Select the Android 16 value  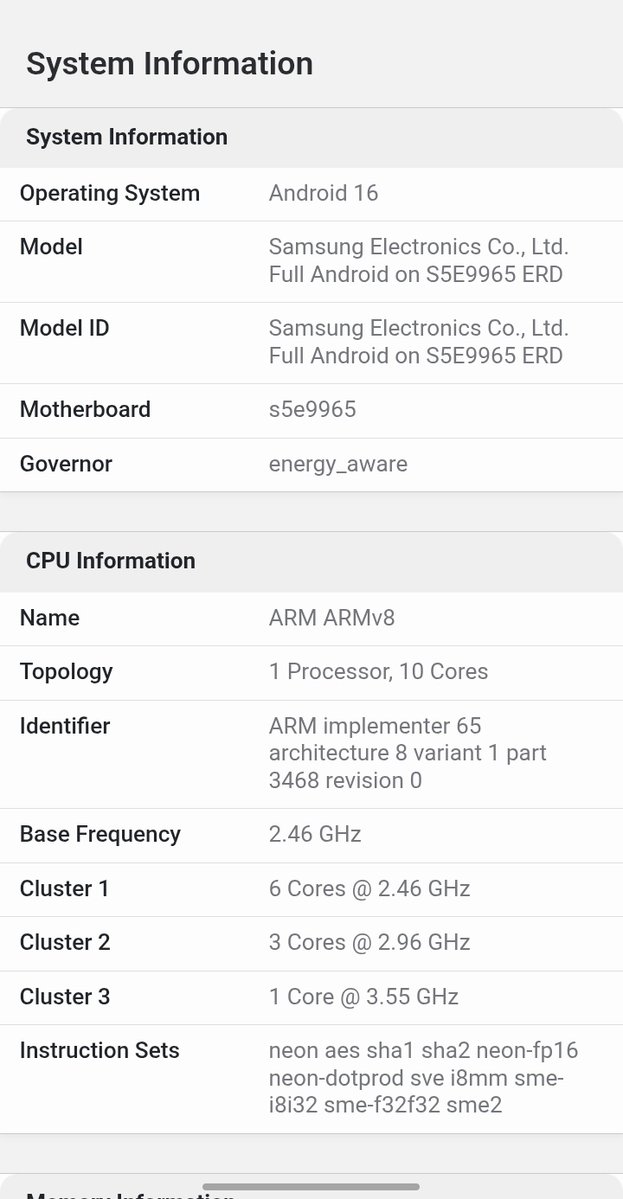point(323,193)
